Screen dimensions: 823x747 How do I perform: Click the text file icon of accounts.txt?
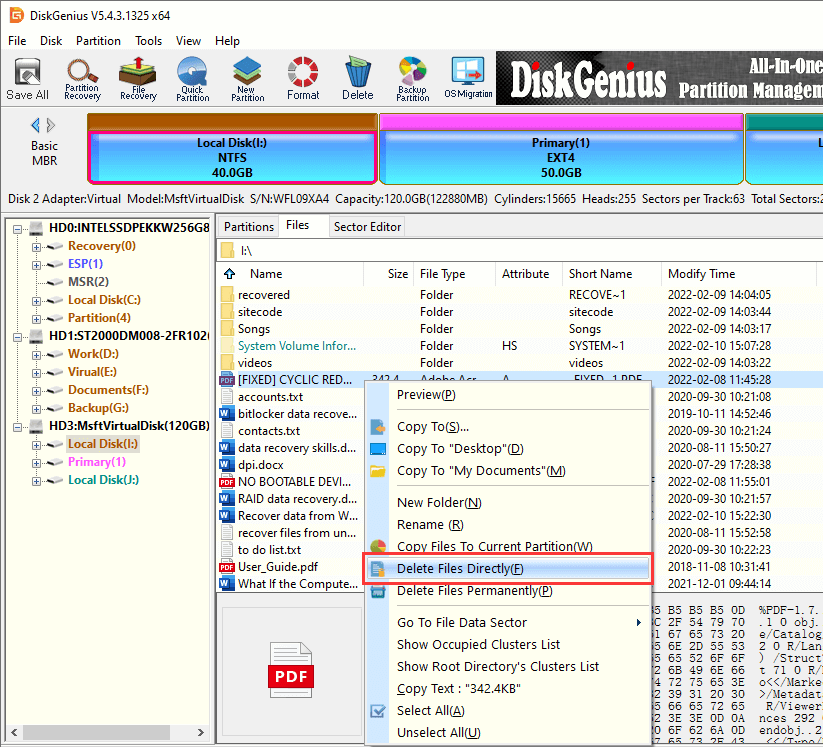click(227, 397)
